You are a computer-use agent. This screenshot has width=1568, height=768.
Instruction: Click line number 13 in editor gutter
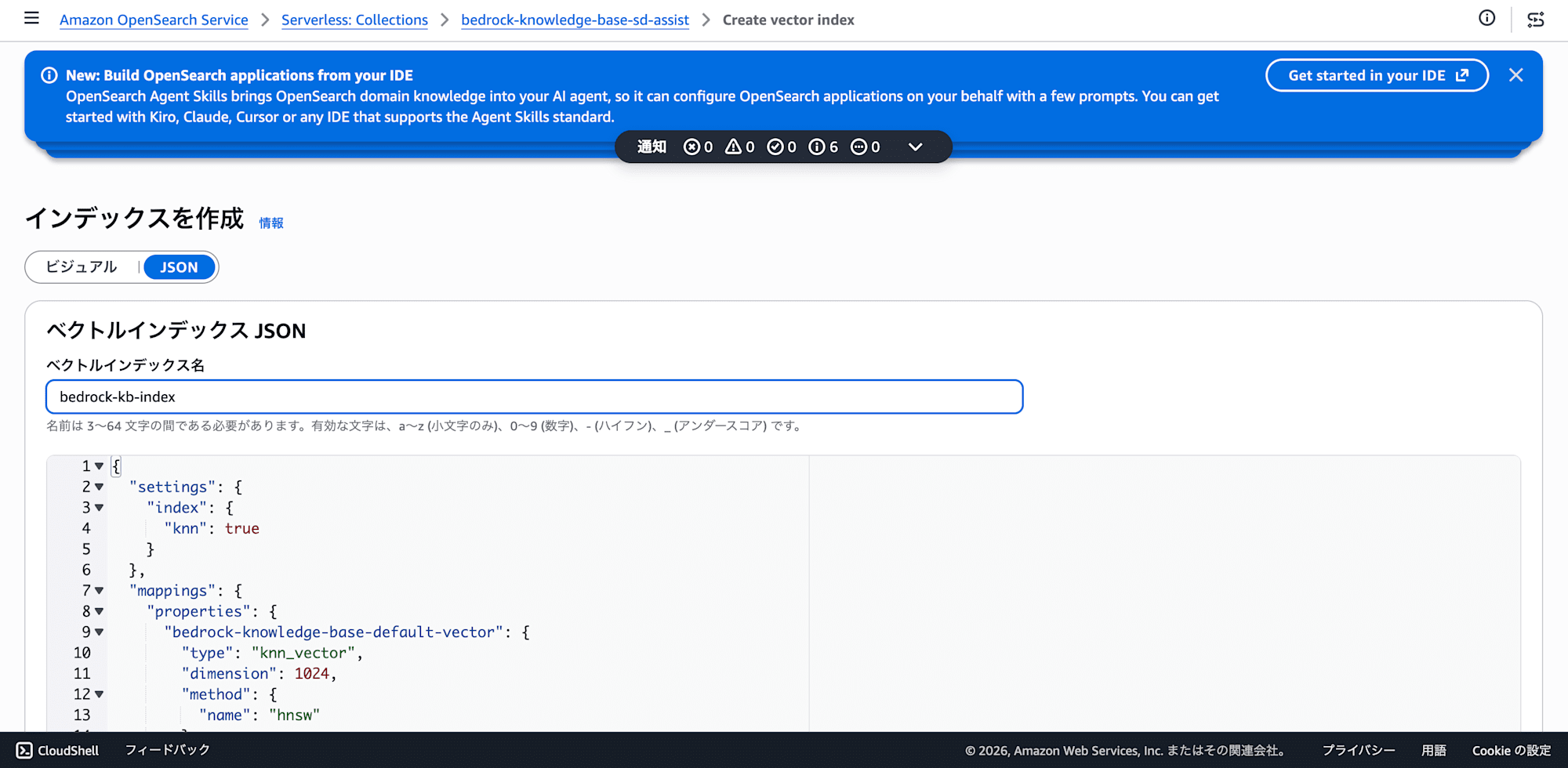82,715
